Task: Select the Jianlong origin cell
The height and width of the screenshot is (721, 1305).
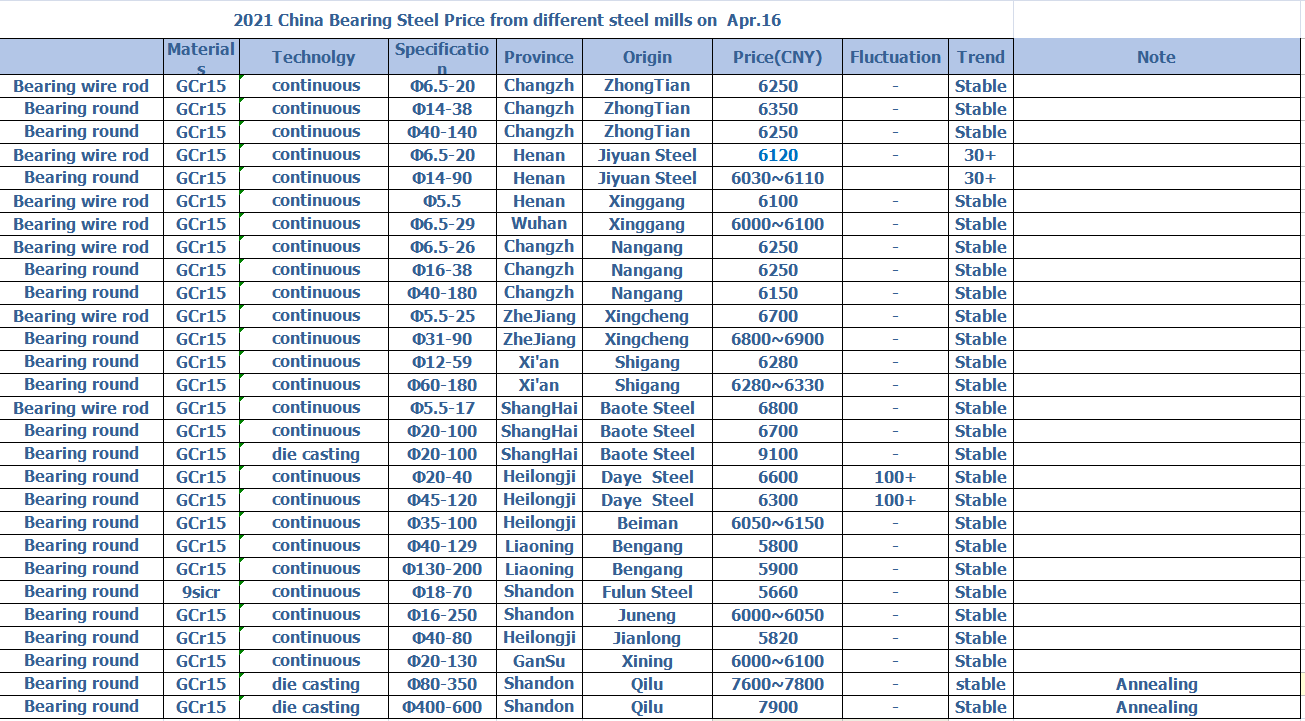Action: pos(647,638)
